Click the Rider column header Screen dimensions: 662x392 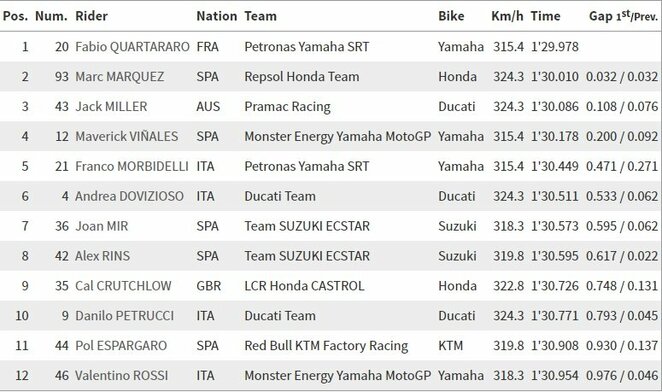click(91, 16)
